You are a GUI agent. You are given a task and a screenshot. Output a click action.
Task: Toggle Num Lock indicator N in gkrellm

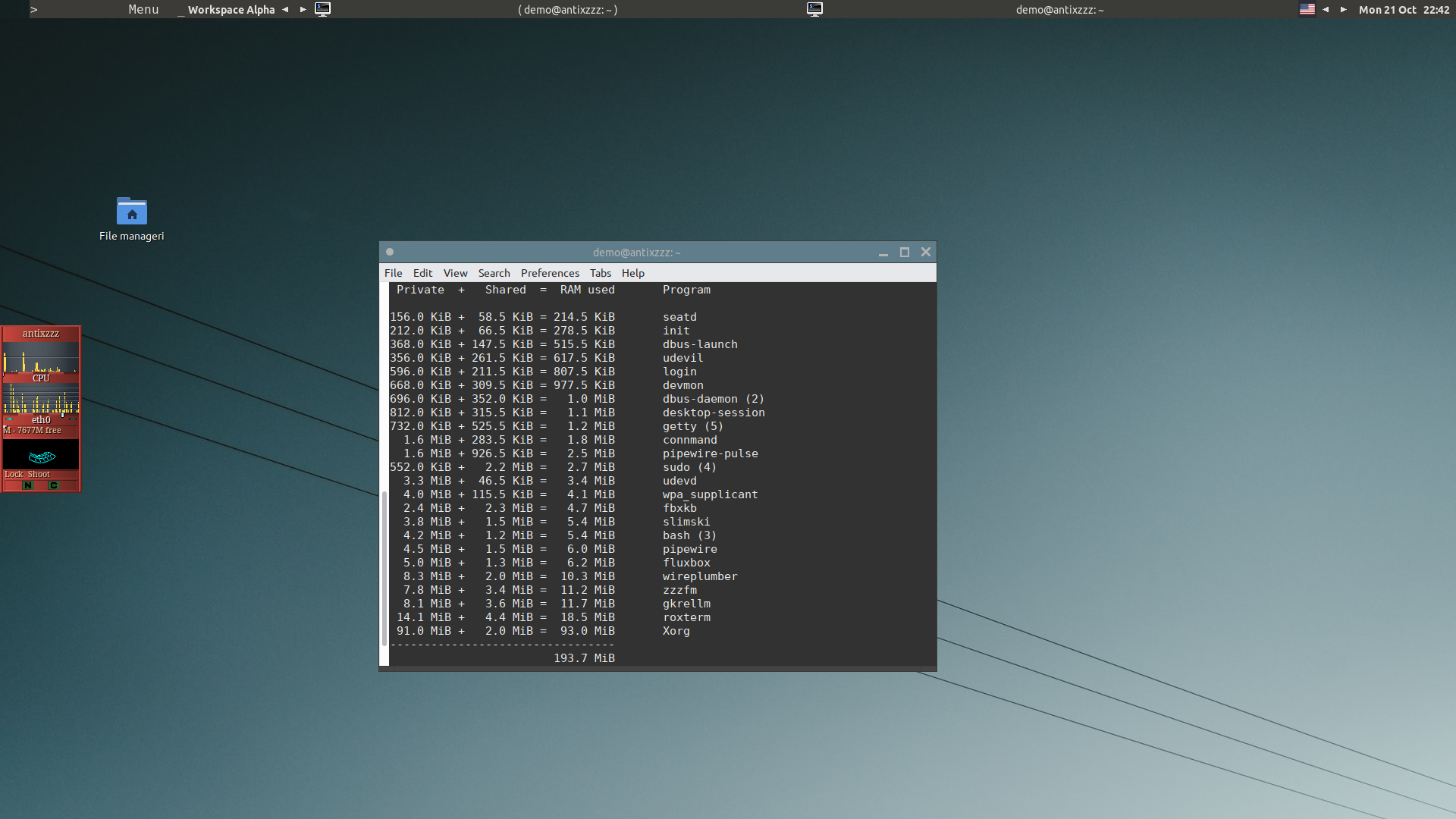click(x=28, y=485)
